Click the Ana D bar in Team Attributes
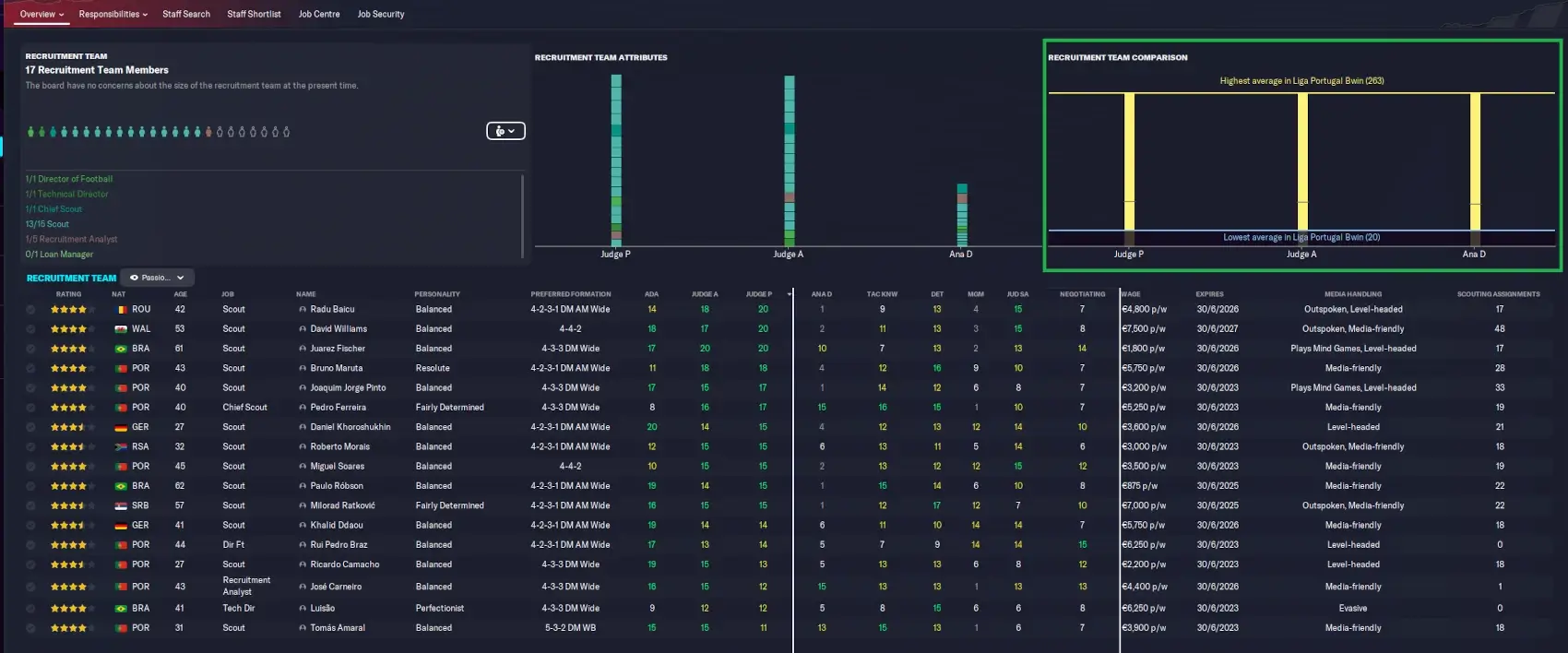The width and height of the screenshot is (1568, 653). coord(962,215)
